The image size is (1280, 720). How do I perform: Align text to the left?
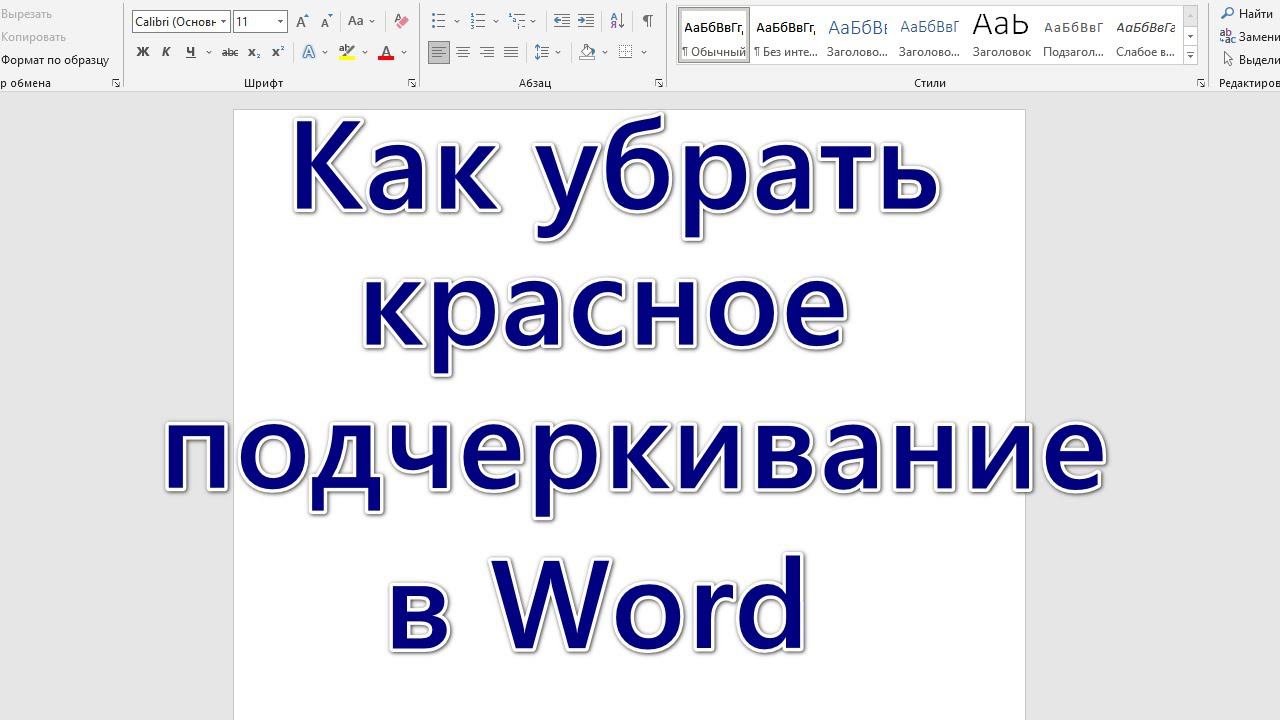point(439,52)
